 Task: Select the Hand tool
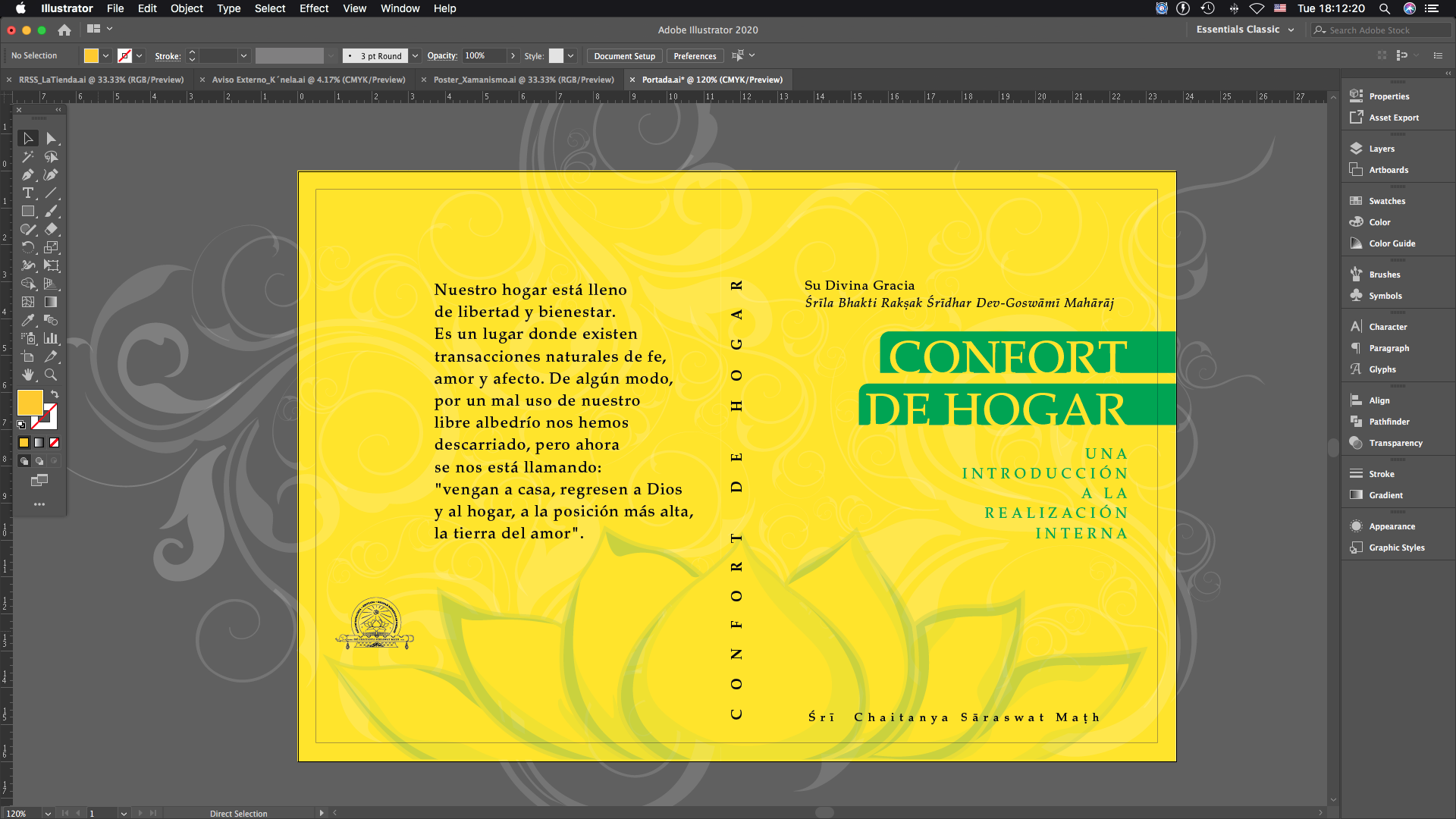[x=28, y=375]
